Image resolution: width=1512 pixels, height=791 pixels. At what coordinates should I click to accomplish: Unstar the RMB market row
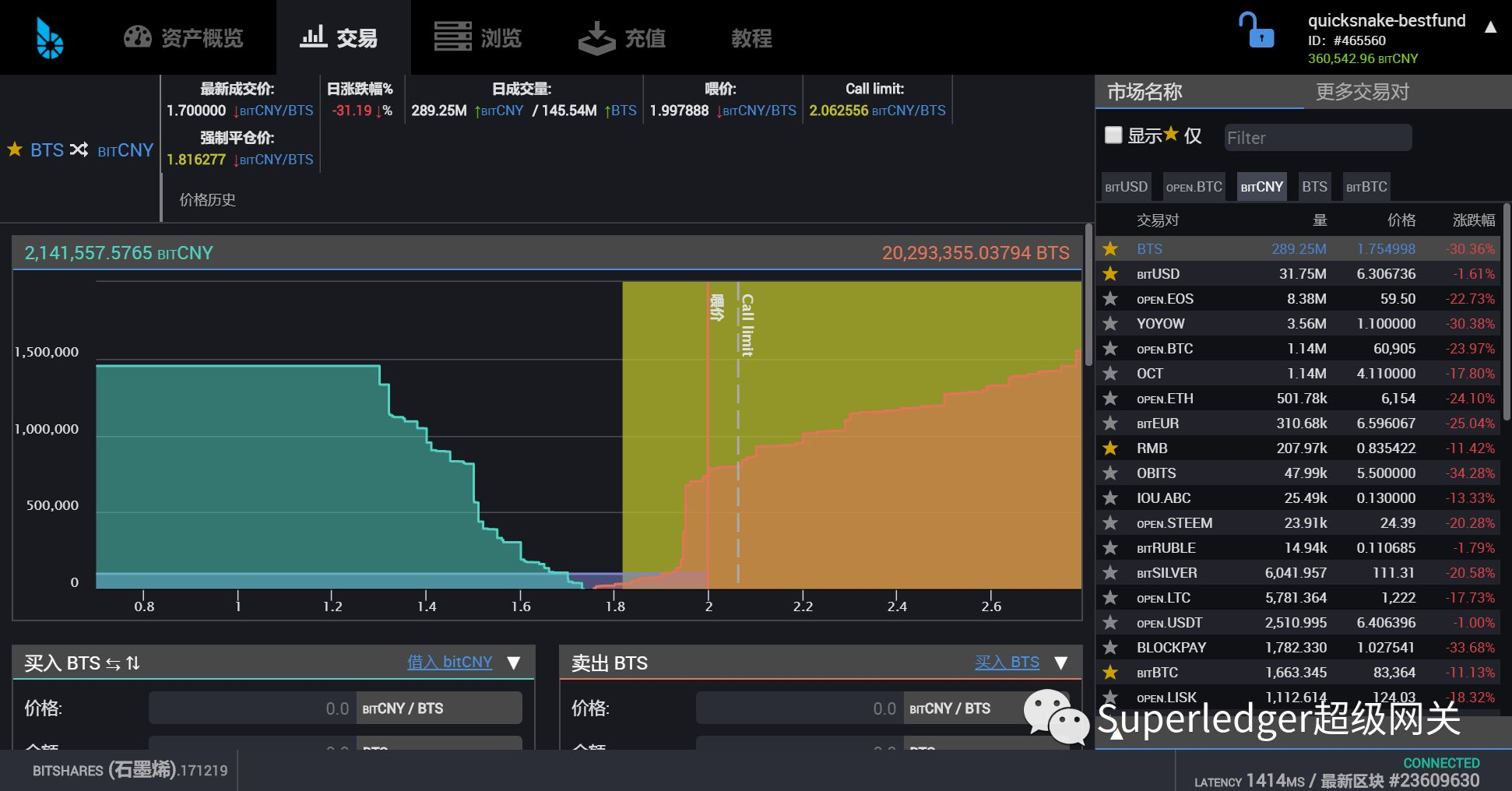pos(1110,448)
